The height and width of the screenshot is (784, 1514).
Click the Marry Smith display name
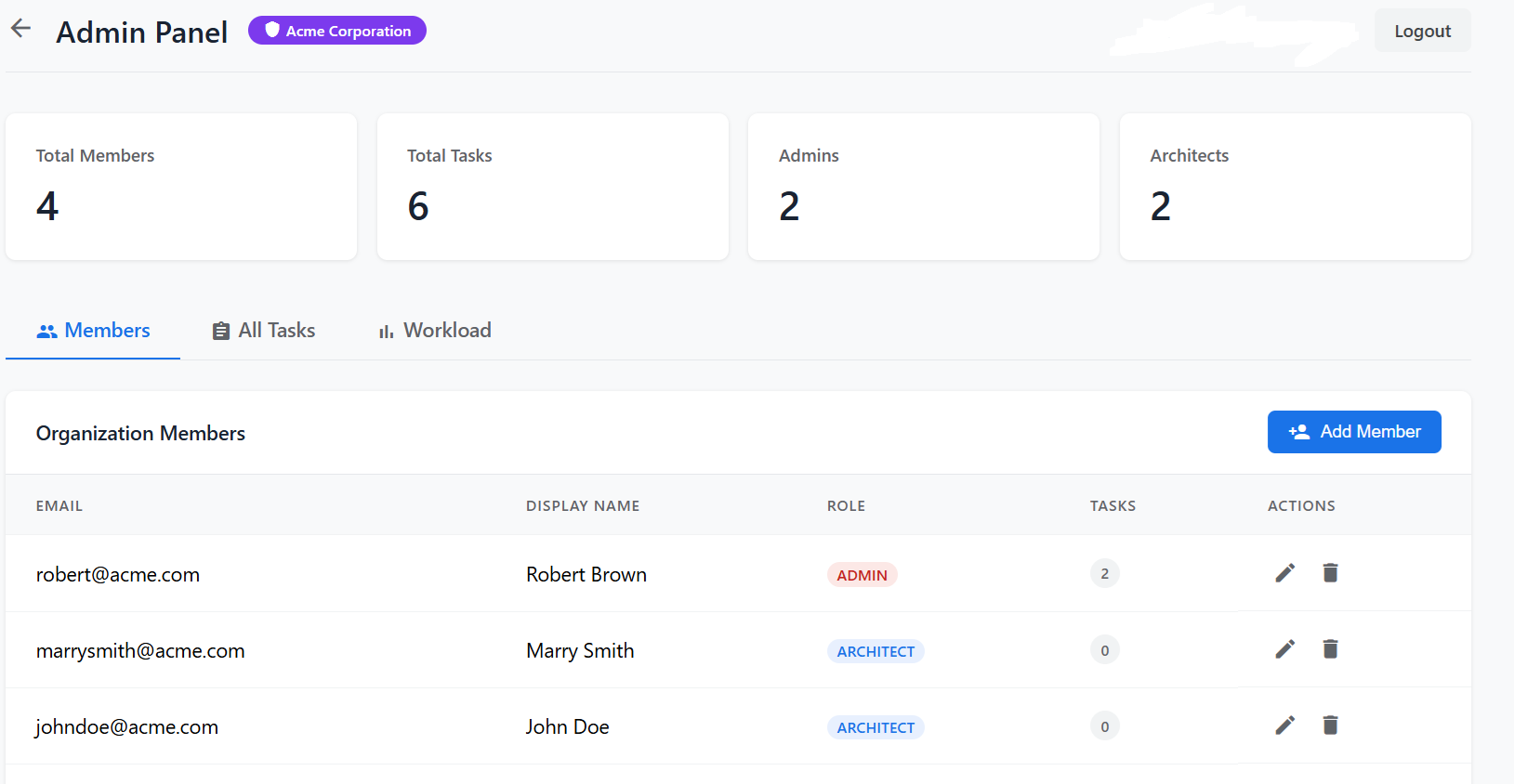coord(580,651)
